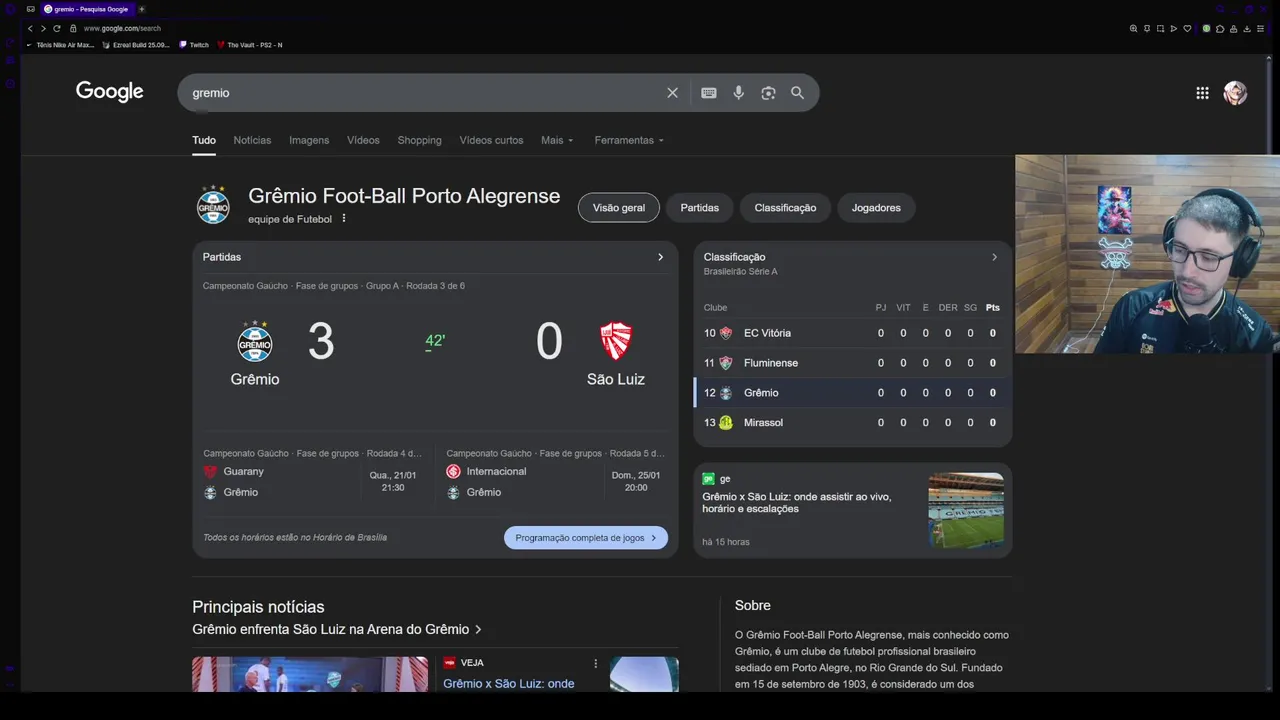Click the magnifier search submit icon
Viewport: 1280px width, 720px height.
[x=797, y=93]
